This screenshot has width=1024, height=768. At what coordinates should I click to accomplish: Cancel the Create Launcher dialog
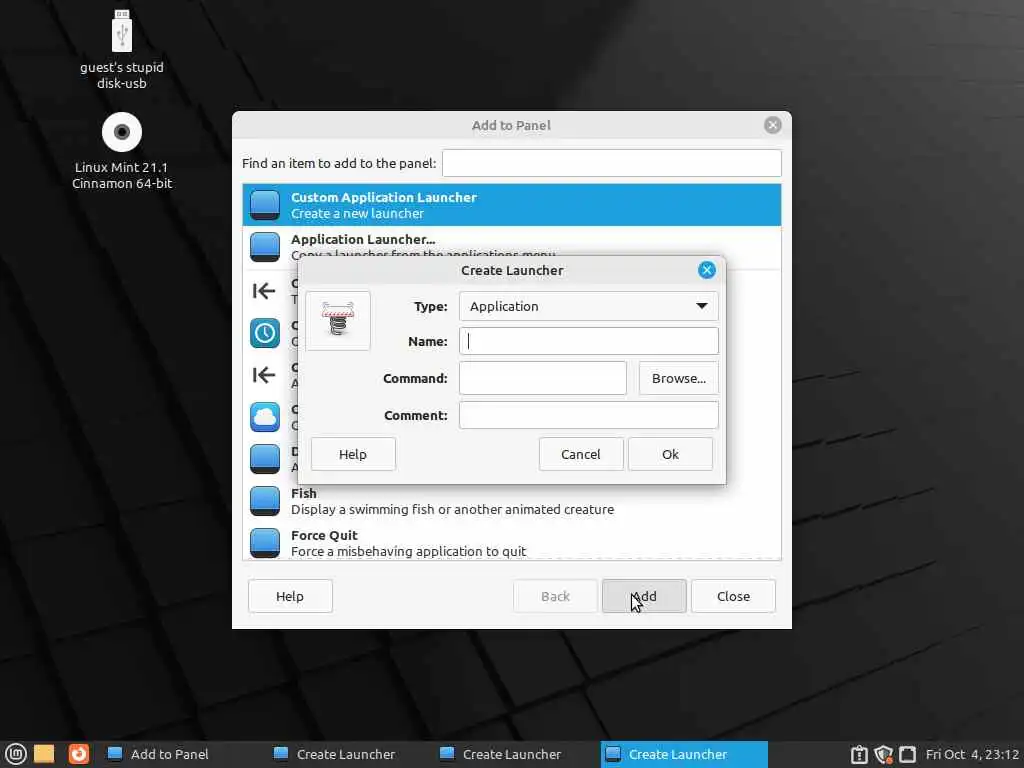(581, 454)
